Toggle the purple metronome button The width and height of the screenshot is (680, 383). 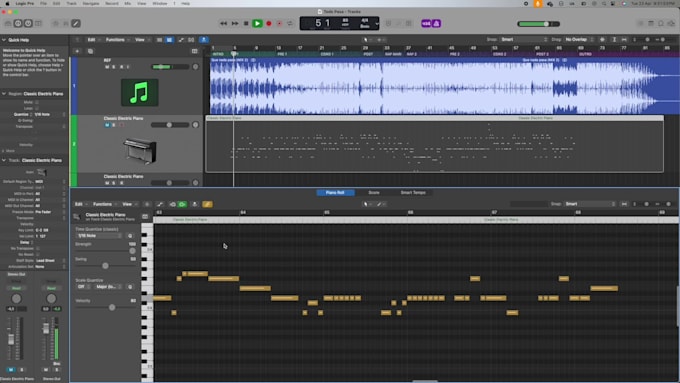436,23
